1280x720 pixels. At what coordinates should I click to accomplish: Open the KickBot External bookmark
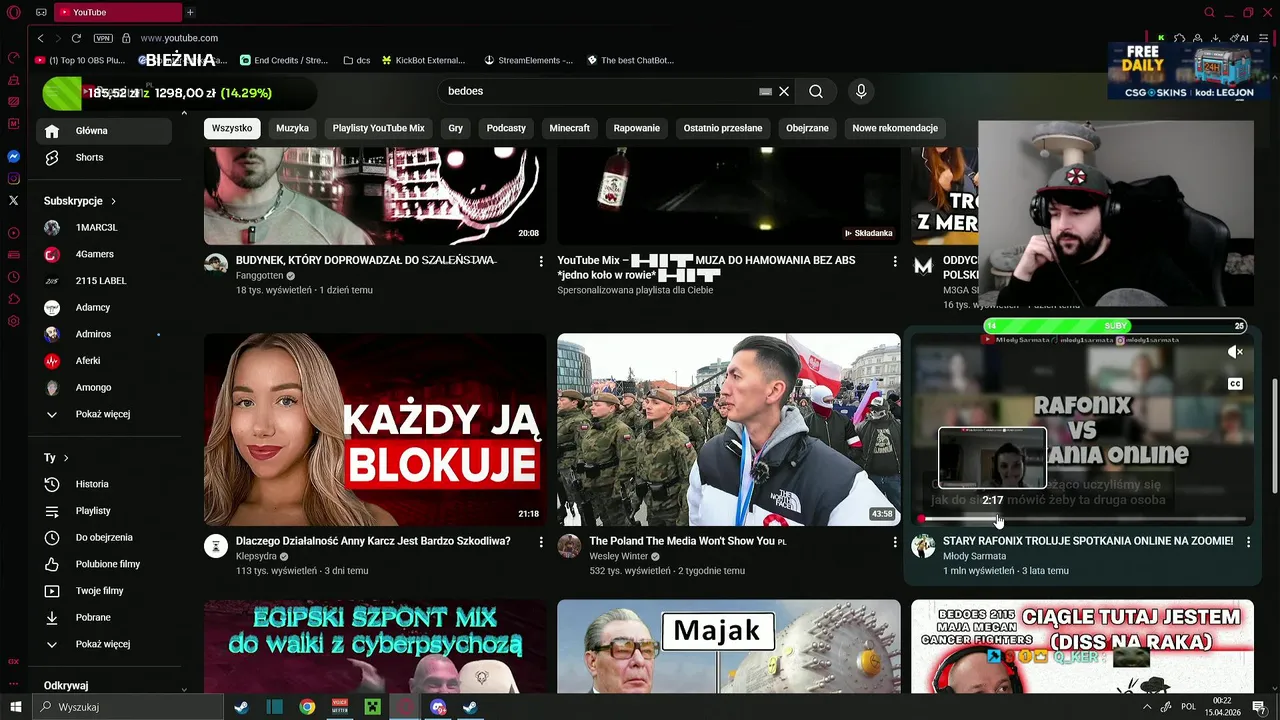pyautogui.click(x=422, y=60)
